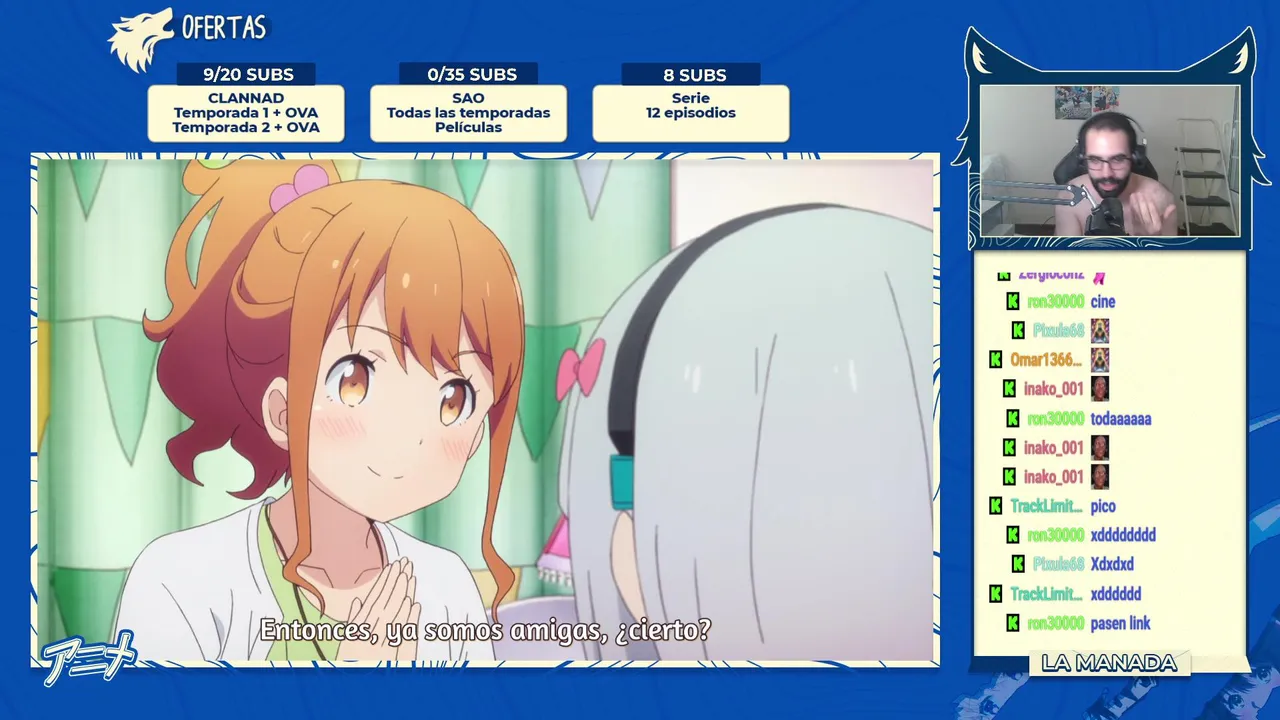Open the CLANNAD offer card
The width and height of the screenshot is (1280, 720).
coord(246,113)
